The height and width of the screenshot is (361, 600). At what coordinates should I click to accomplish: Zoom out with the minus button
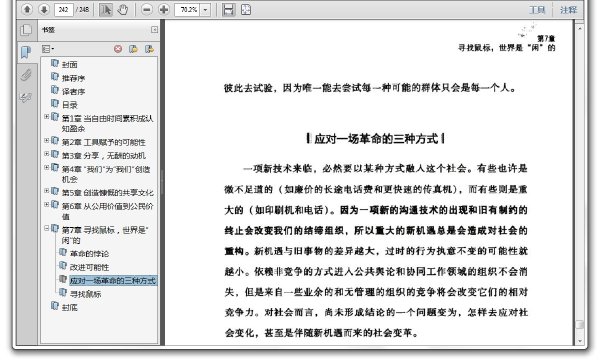point(147,10)
